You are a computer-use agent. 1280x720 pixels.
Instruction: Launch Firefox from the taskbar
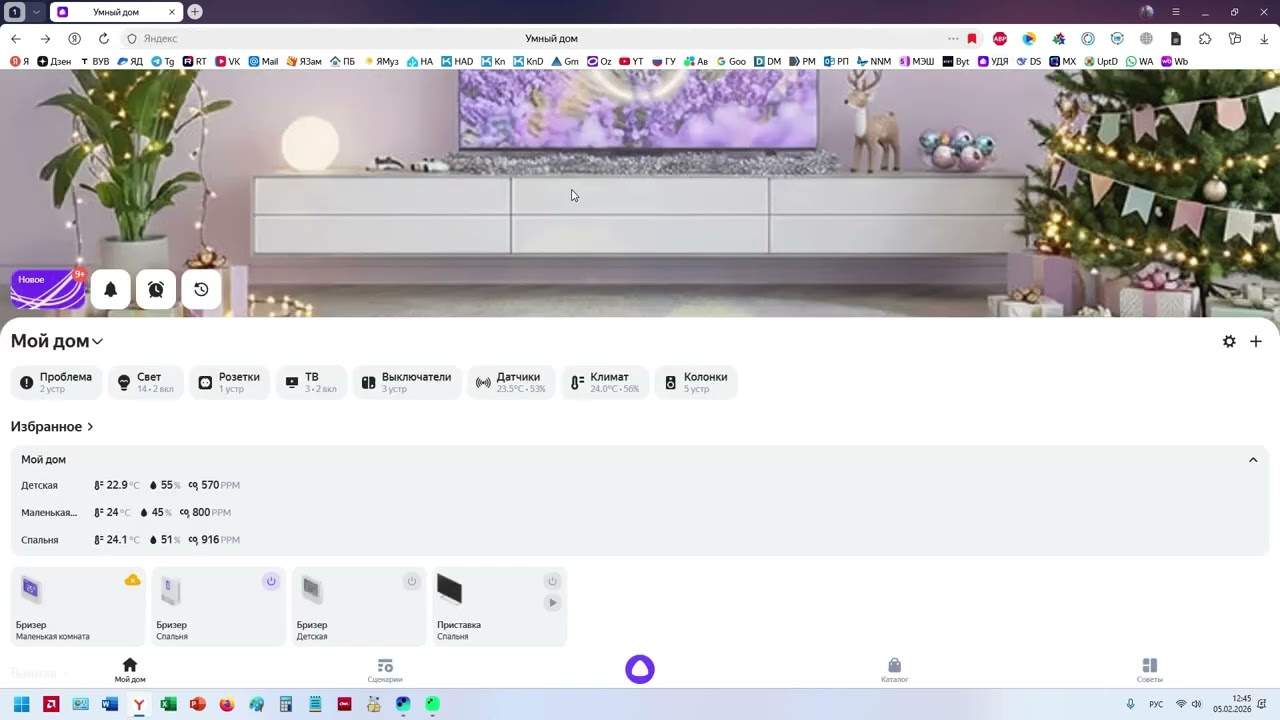pos(227,704)
